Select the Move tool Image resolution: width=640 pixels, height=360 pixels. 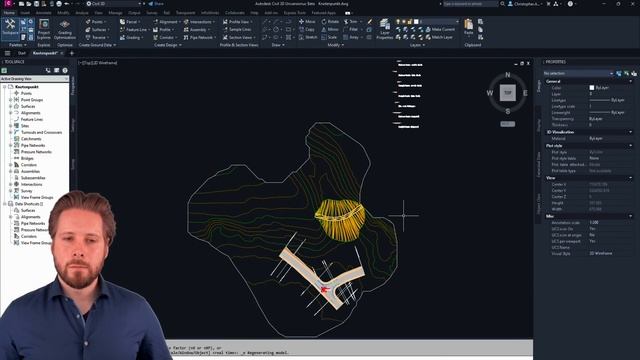(307, 22)
